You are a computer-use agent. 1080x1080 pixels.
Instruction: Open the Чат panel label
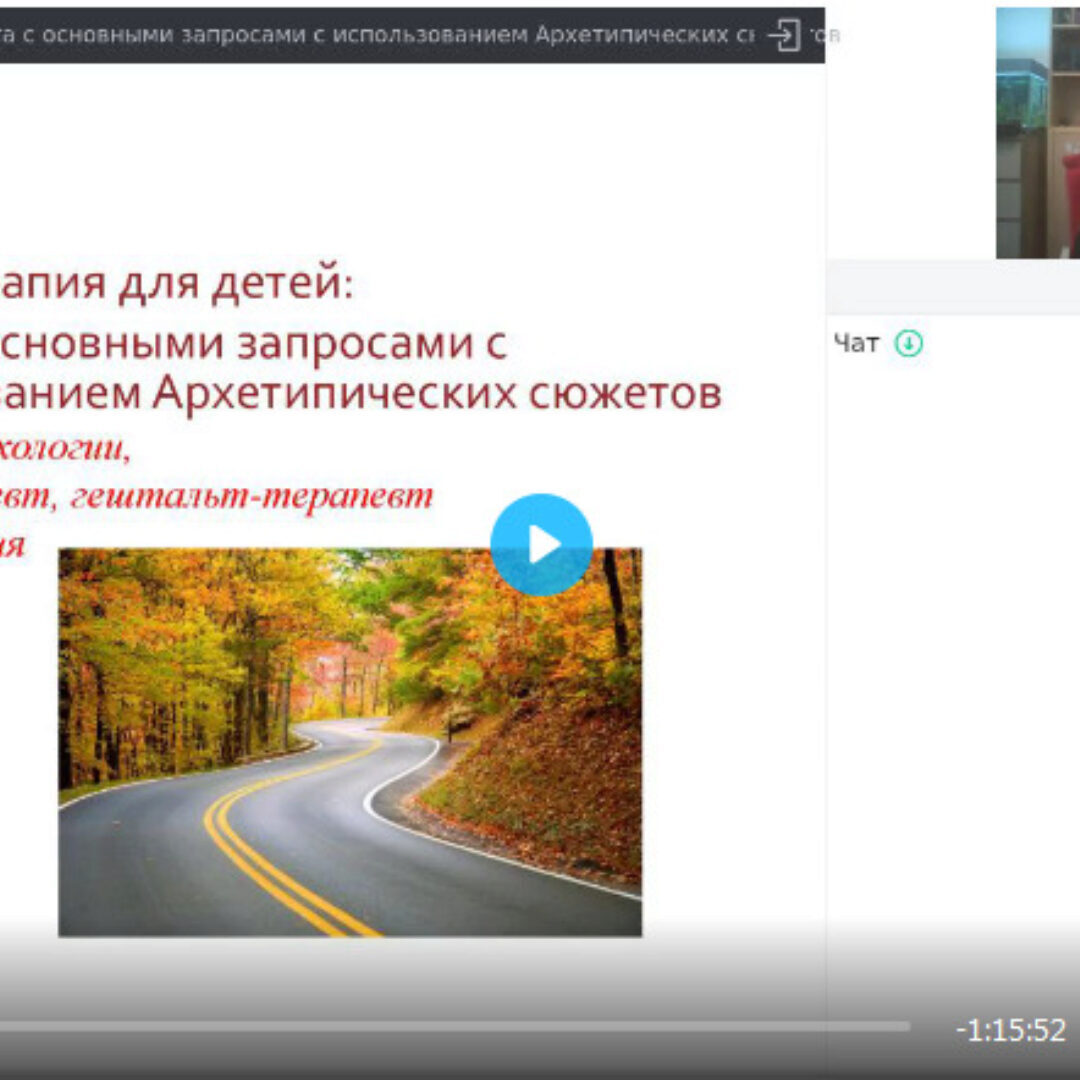(x=856, y=344)
